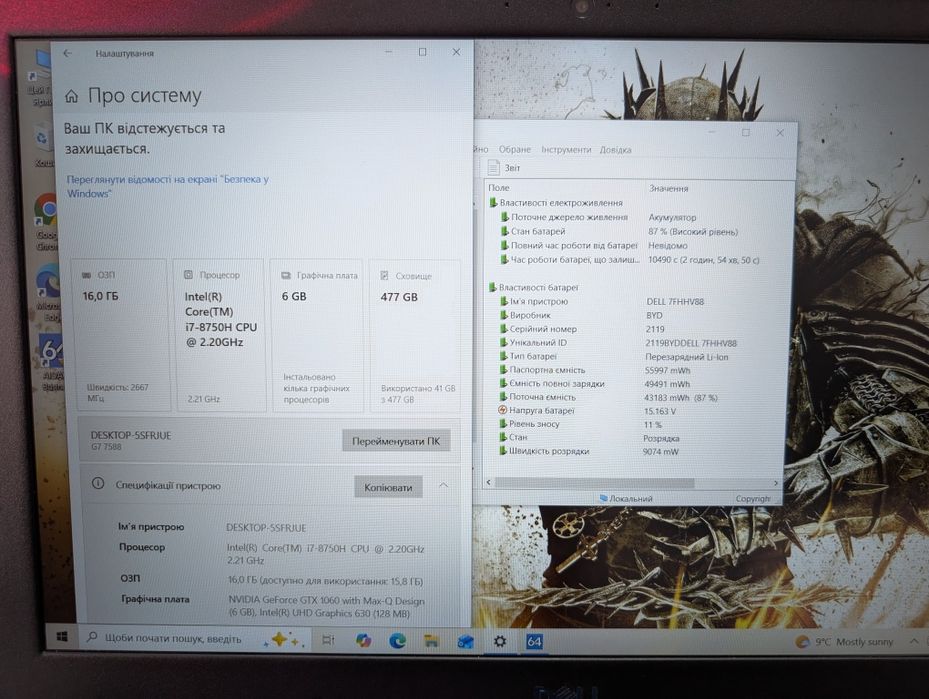929x699 pixels.
Task: Click the Паспортна ємність value 55997 mWh
Action: 667,370
